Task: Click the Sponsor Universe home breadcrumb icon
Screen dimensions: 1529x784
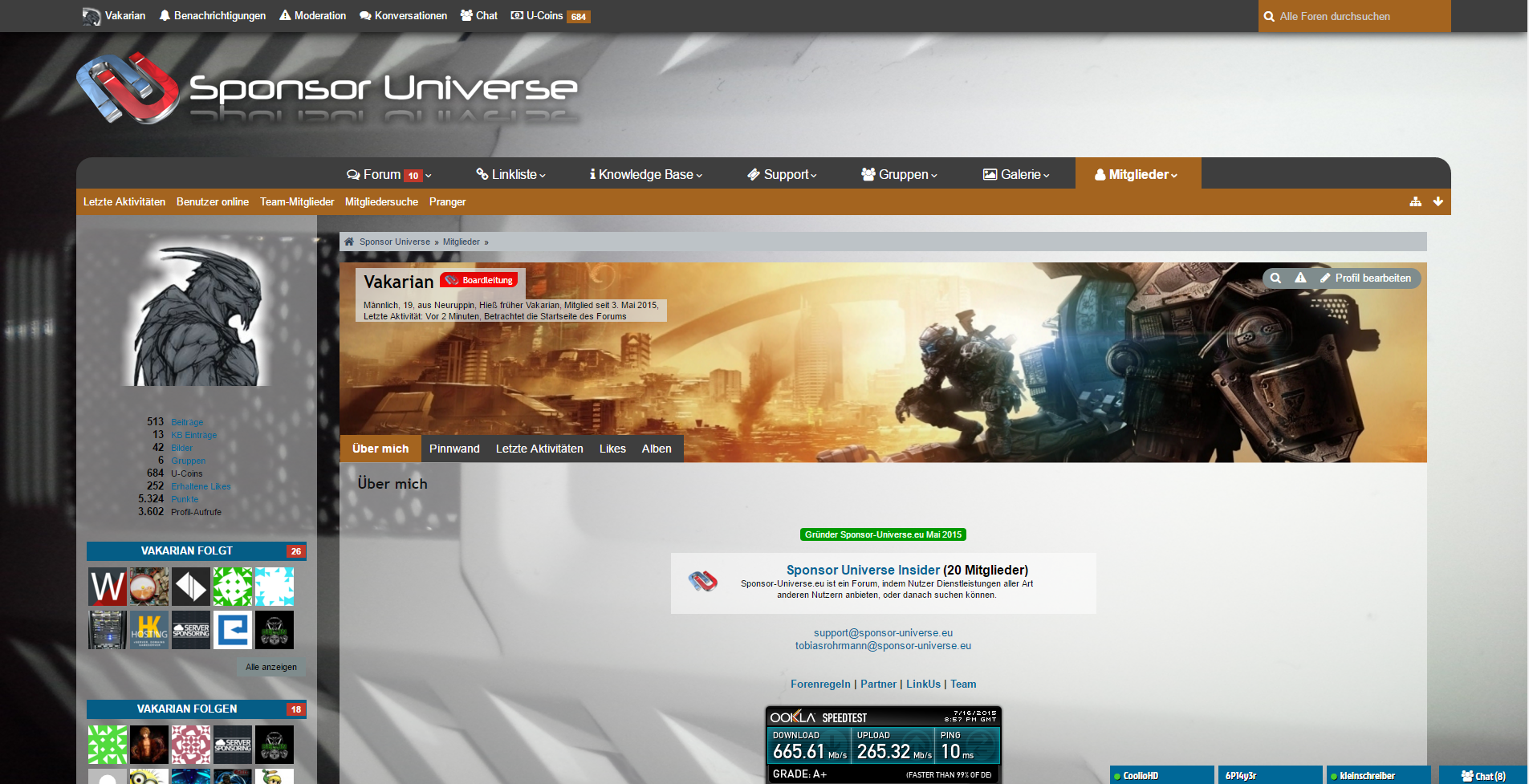Action: [x=349, y=242]
